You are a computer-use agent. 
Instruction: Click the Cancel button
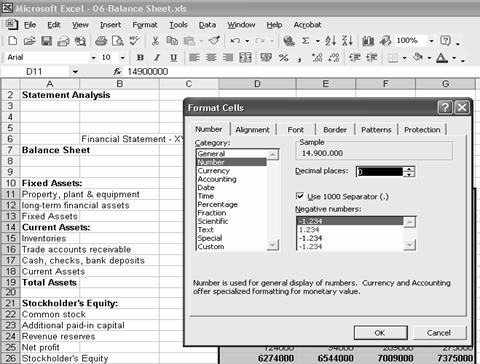(439, 333)
